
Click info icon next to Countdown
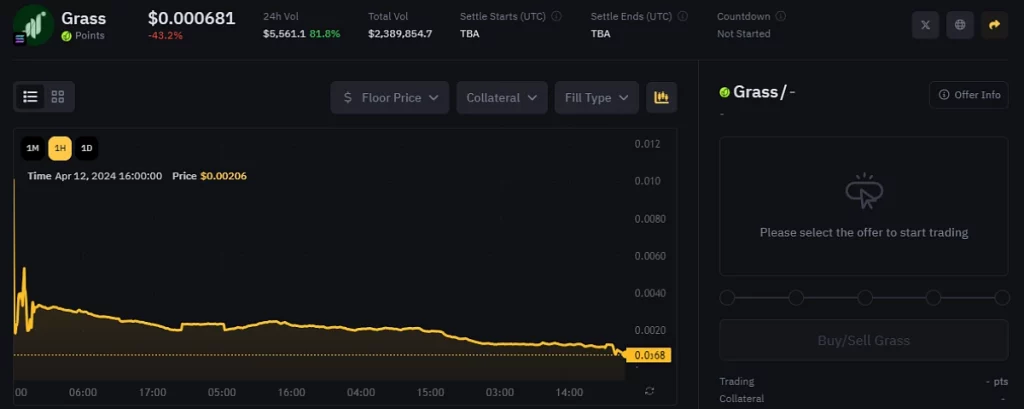pyautogui.click(x=780, y=16)
